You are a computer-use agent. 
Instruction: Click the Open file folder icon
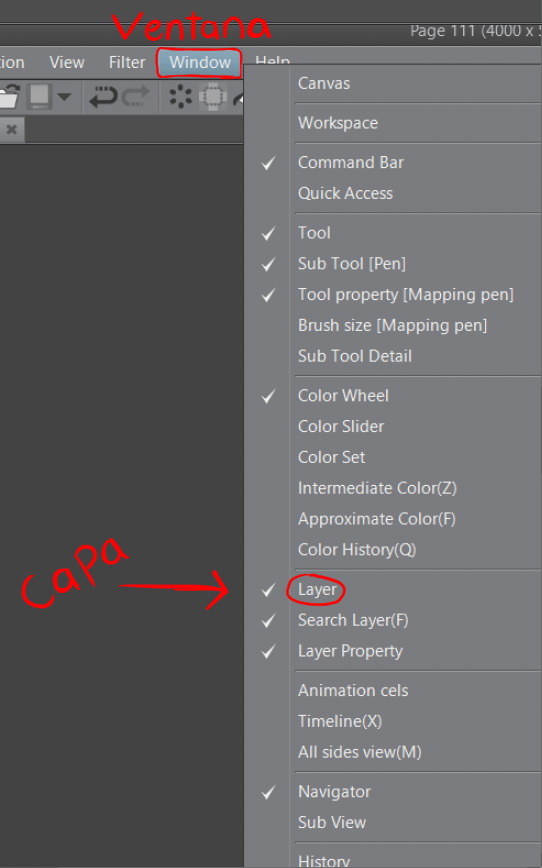tap(9, 96)
